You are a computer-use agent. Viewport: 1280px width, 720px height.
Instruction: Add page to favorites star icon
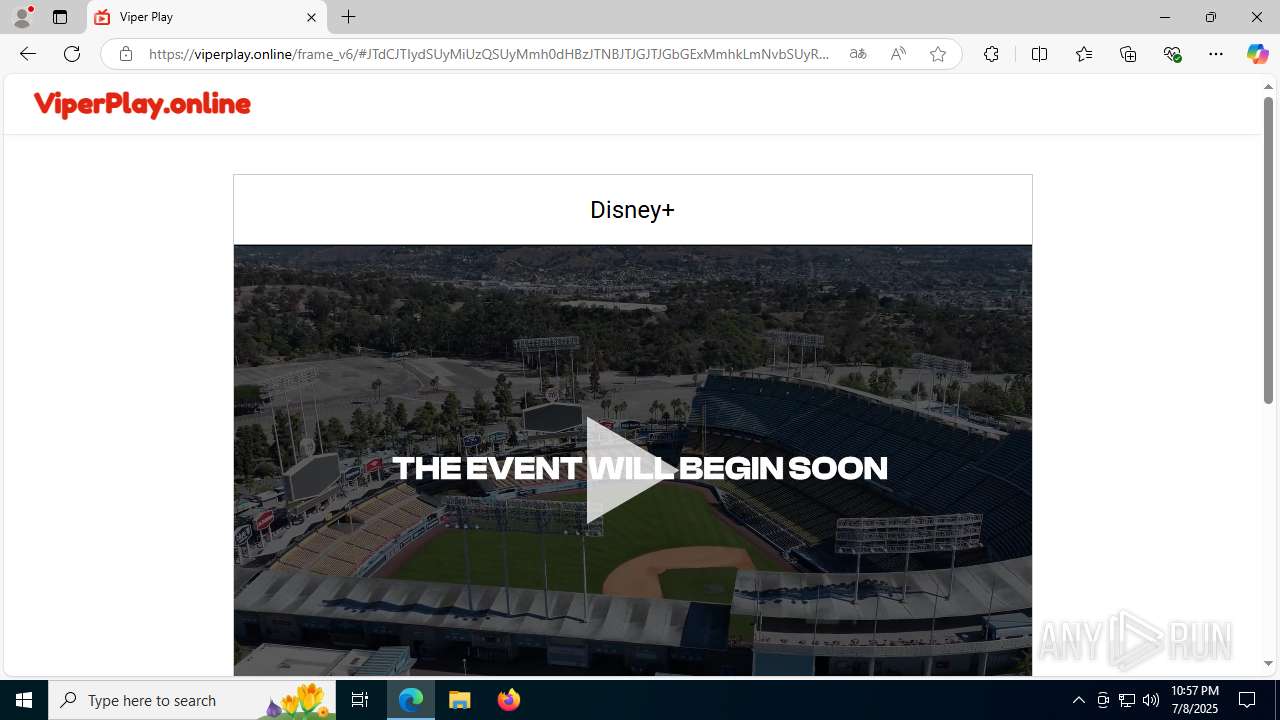(938, 54)
